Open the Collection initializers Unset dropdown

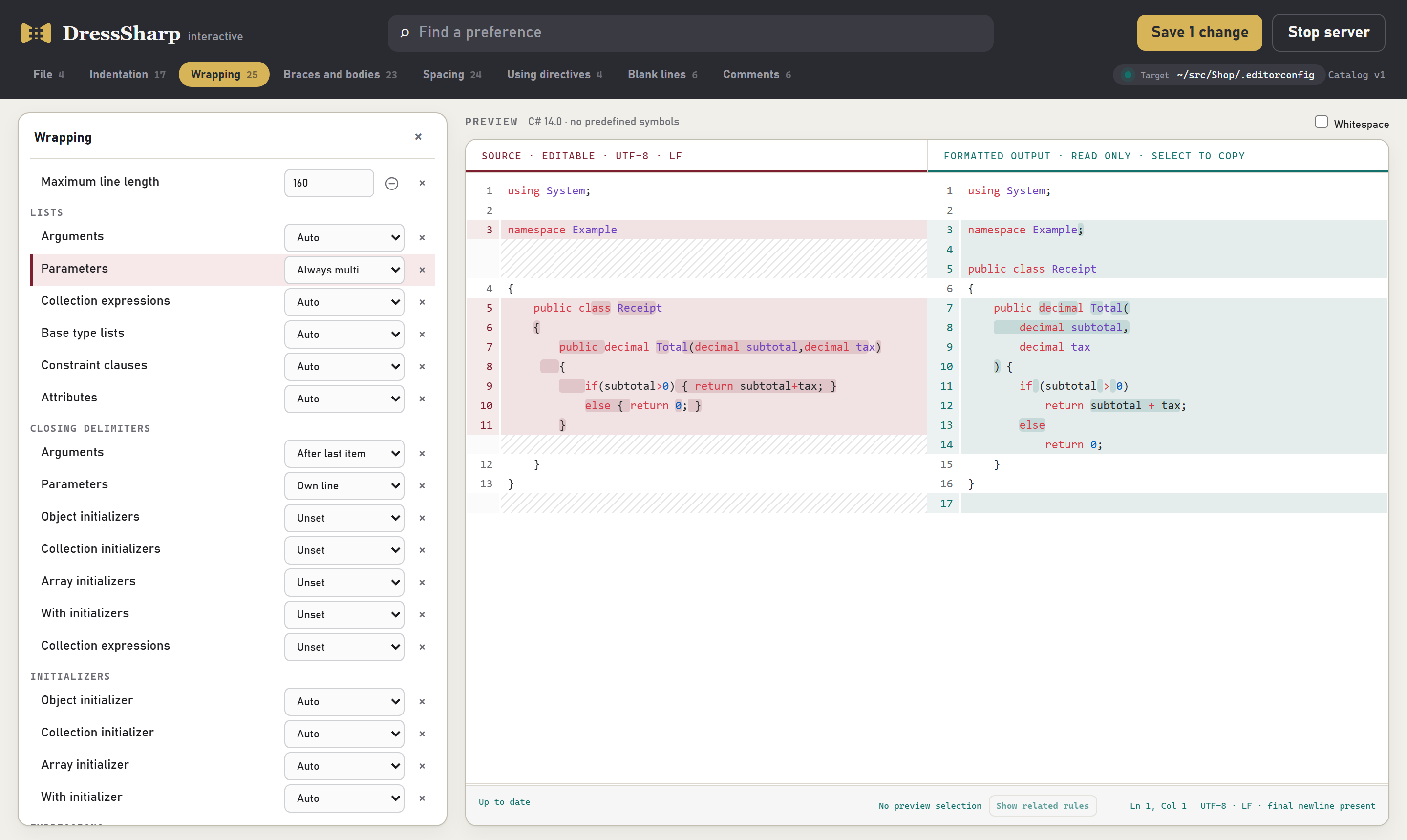[x=344, y=550]
